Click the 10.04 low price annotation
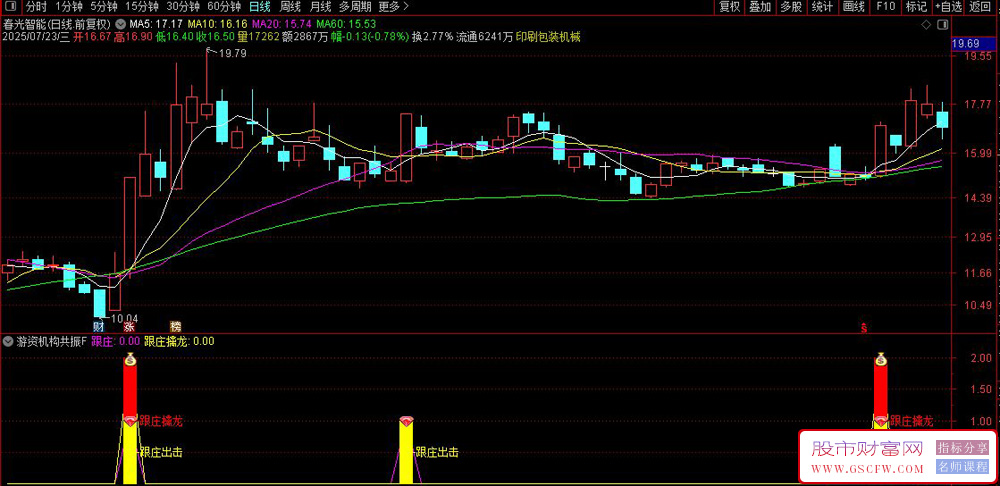1000x486 pixels. pyautogui.click(x=124, y=318)
